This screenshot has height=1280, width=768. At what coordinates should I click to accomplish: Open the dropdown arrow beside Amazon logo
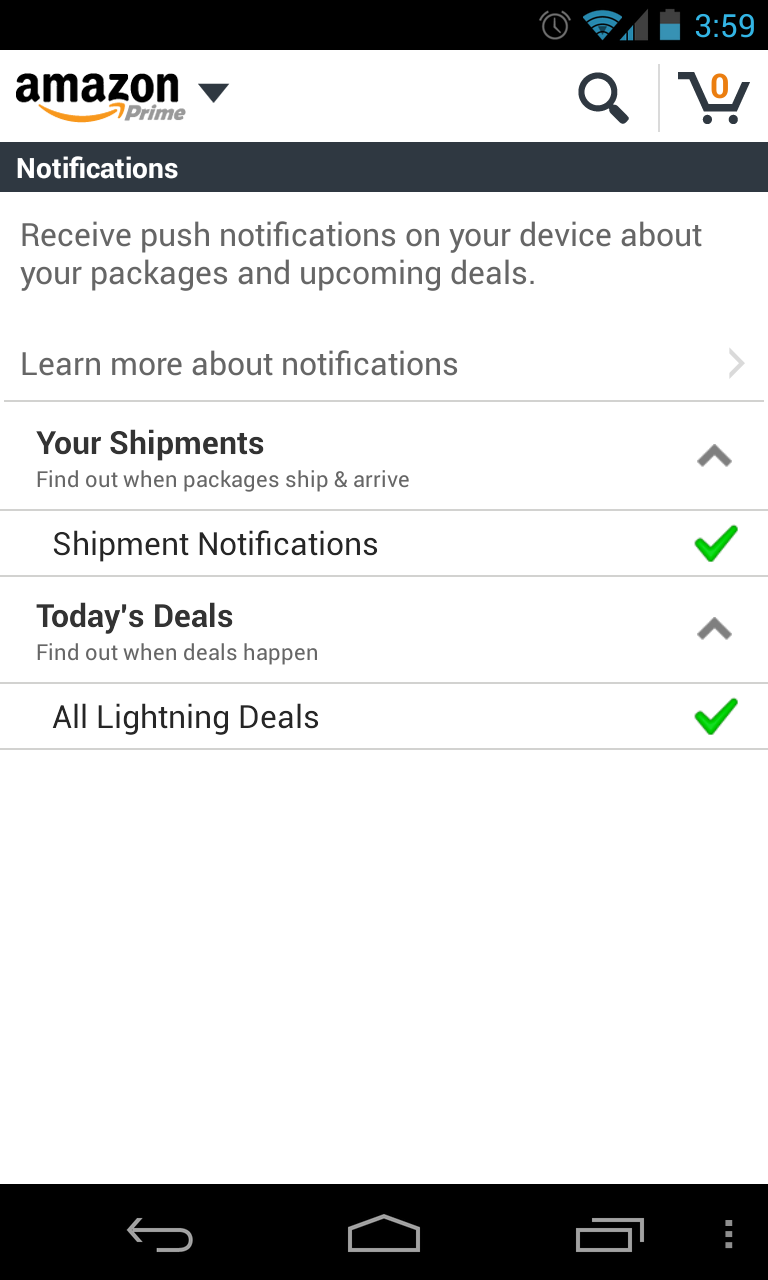(213, 93)
